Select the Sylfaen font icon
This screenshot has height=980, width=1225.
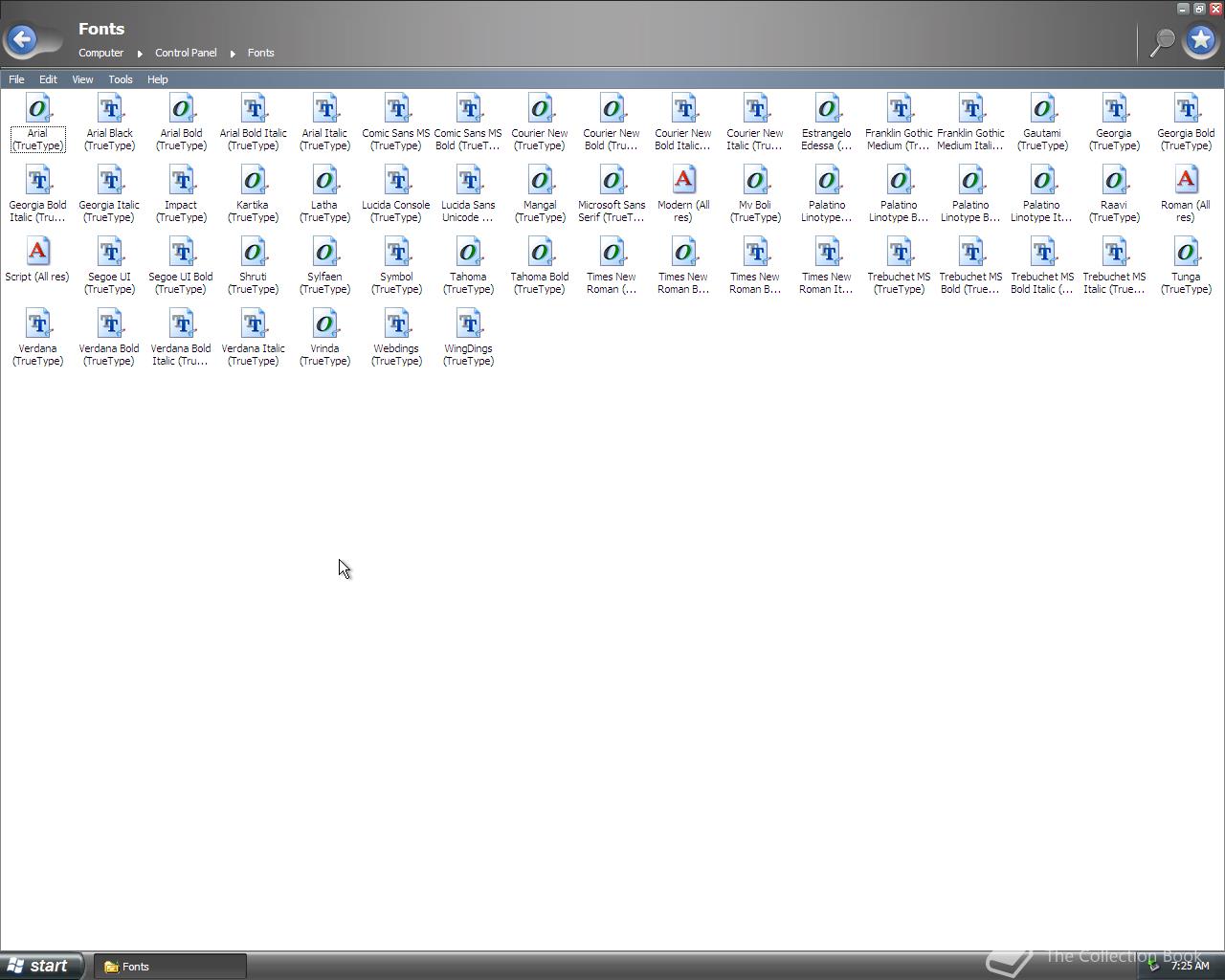pyautogui.click(x=325, y=252)
